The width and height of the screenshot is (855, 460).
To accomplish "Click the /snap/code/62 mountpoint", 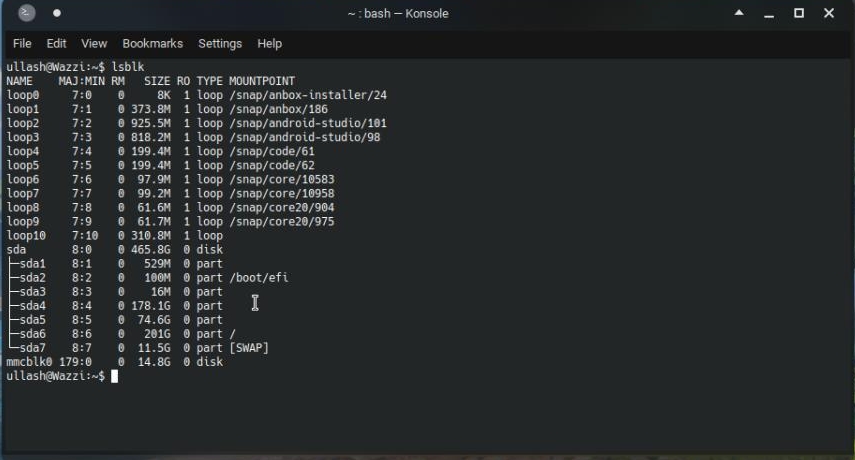I will point(272,166).
